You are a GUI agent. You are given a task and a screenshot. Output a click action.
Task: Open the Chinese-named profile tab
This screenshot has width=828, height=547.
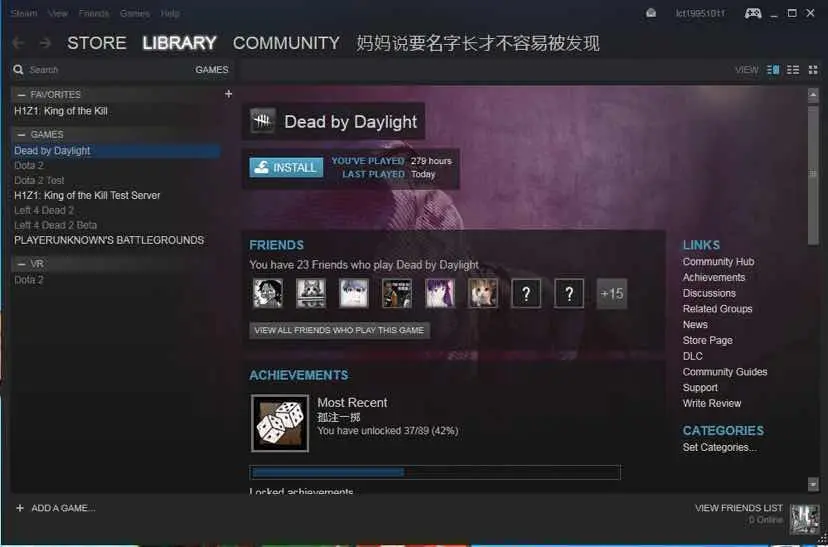[478, 43]
